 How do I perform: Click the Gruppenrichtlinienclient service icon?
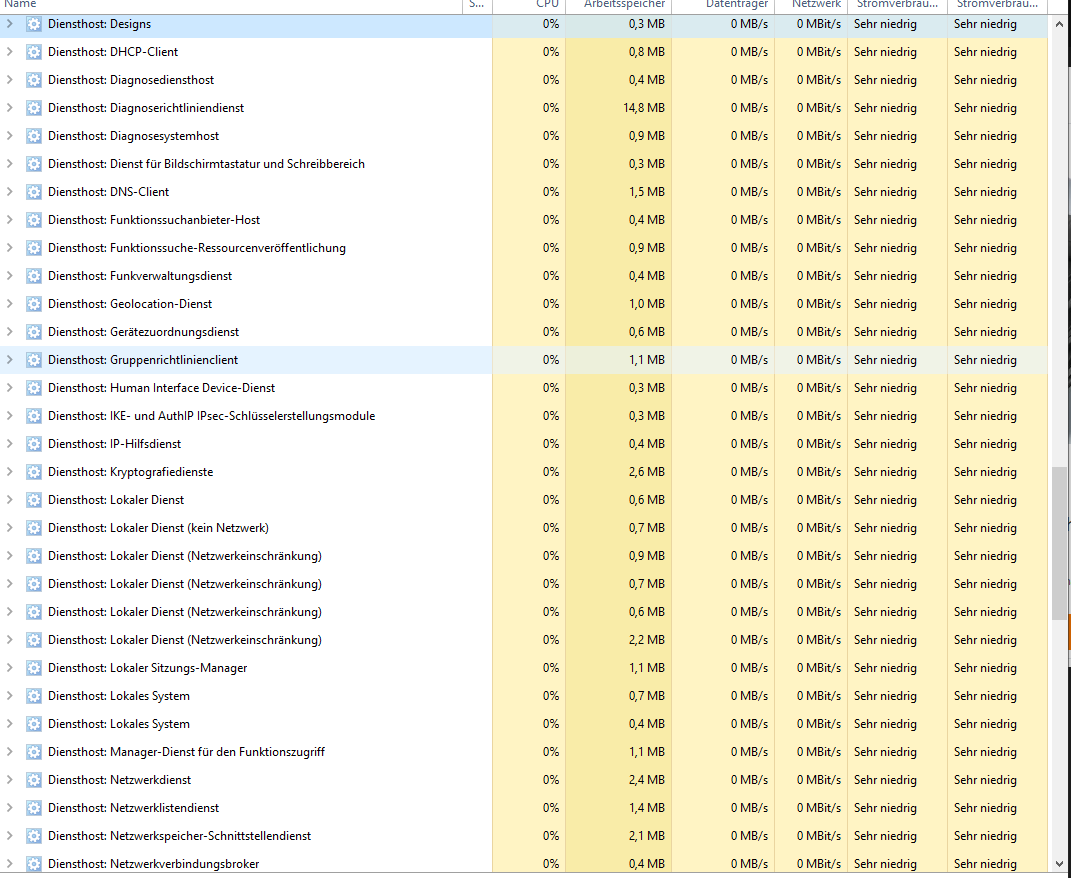click(33, 360)
